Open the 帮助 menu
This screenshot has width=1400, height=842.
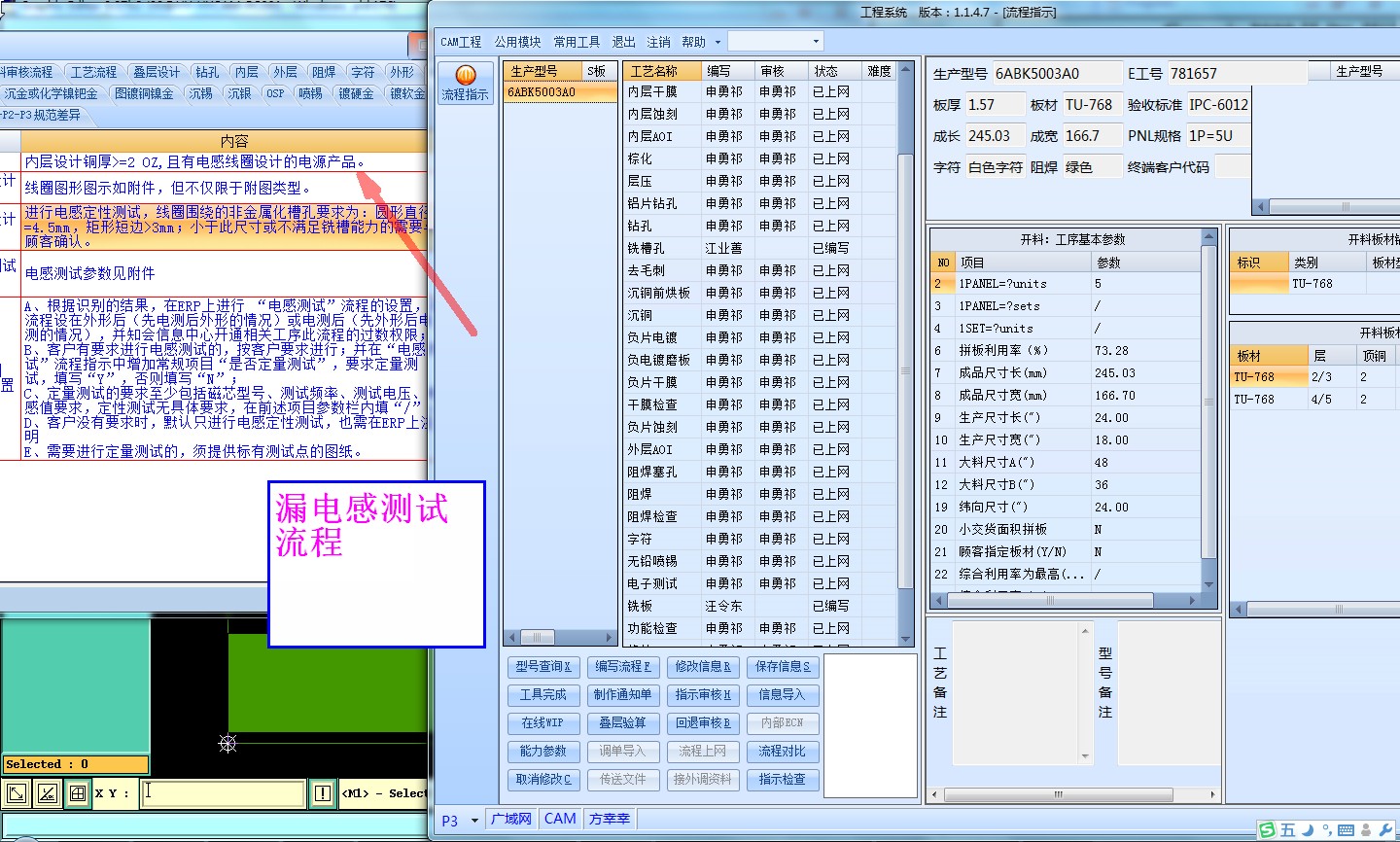coord(693,42)
